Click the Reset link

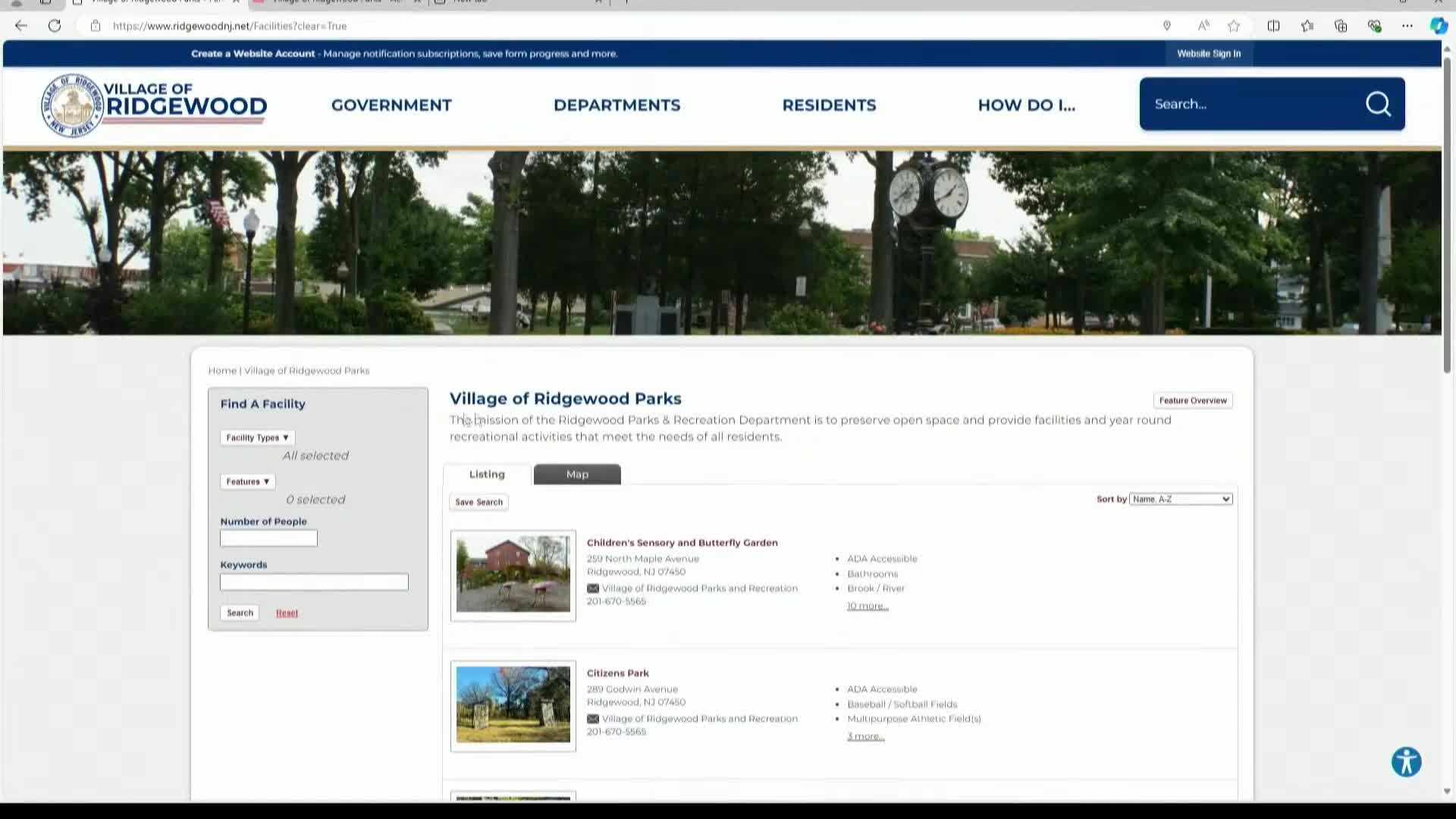tap(287, 613)
